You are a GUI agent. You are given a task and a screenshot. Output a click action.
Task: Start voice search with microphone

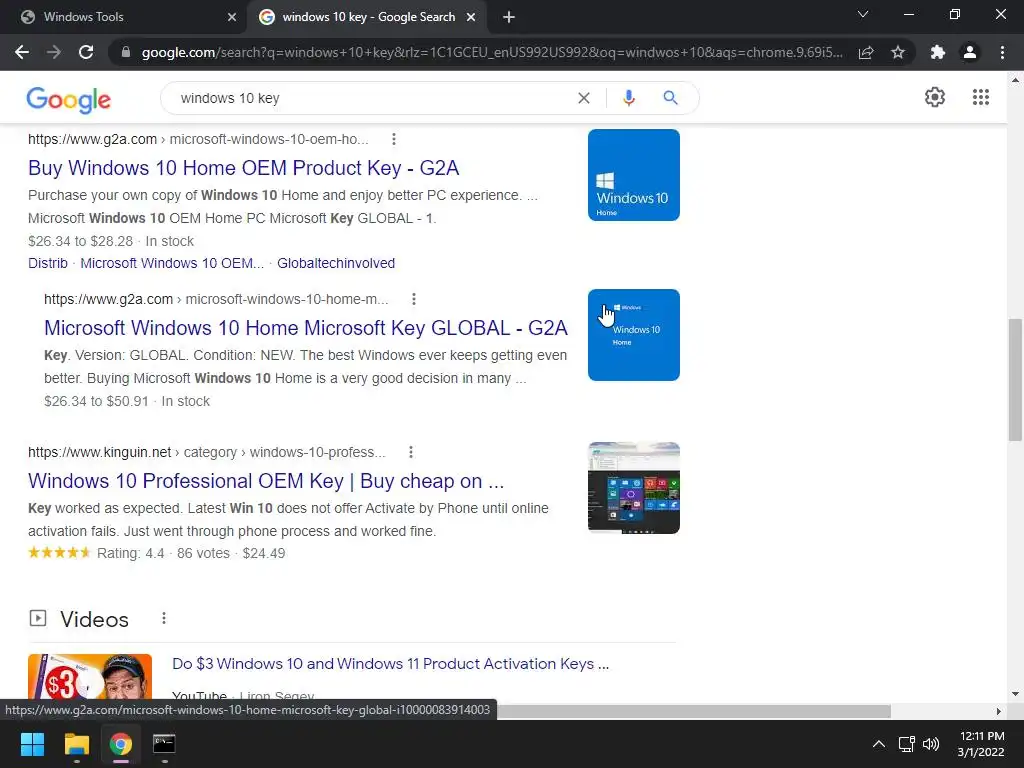coord(628,98)
